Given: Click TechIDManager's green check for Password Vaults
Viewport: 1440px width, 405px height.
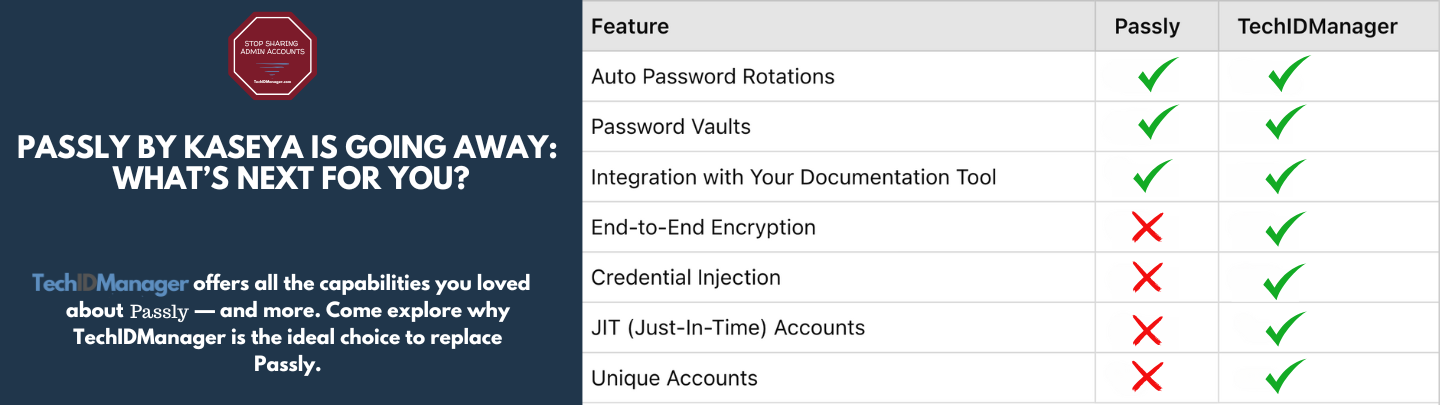Looking at the screenshot, I should click(1284, 126).
